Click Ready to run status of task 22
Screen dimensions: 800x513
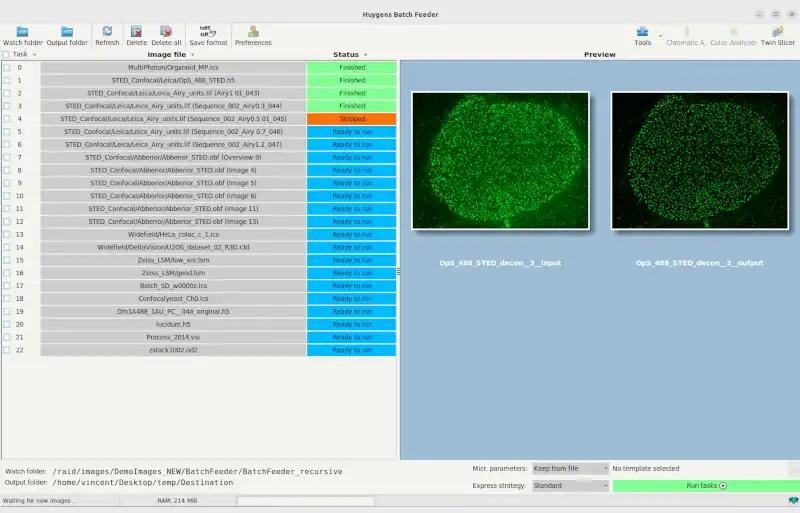tap(352, 350)
